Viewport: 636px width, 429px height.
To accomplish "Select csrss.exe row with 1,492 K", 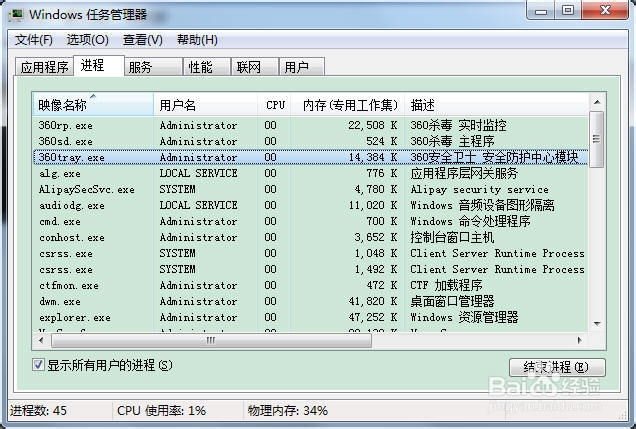I will [x=311, y=269].
